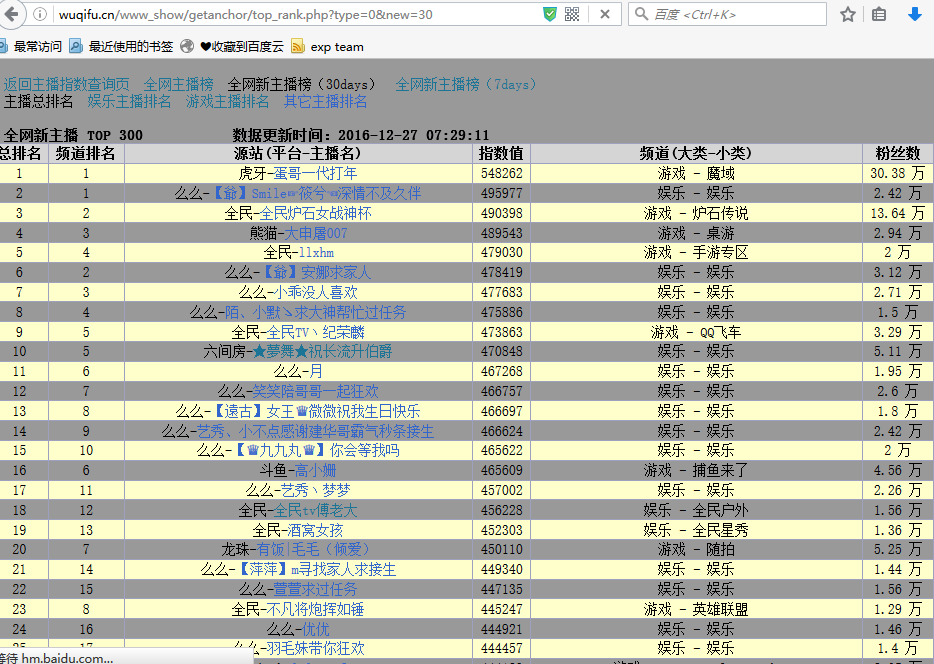Switch to '娱乐主播排名' category
The height and width of the screenshot is (664, 934).
click(x=129, y=102)
